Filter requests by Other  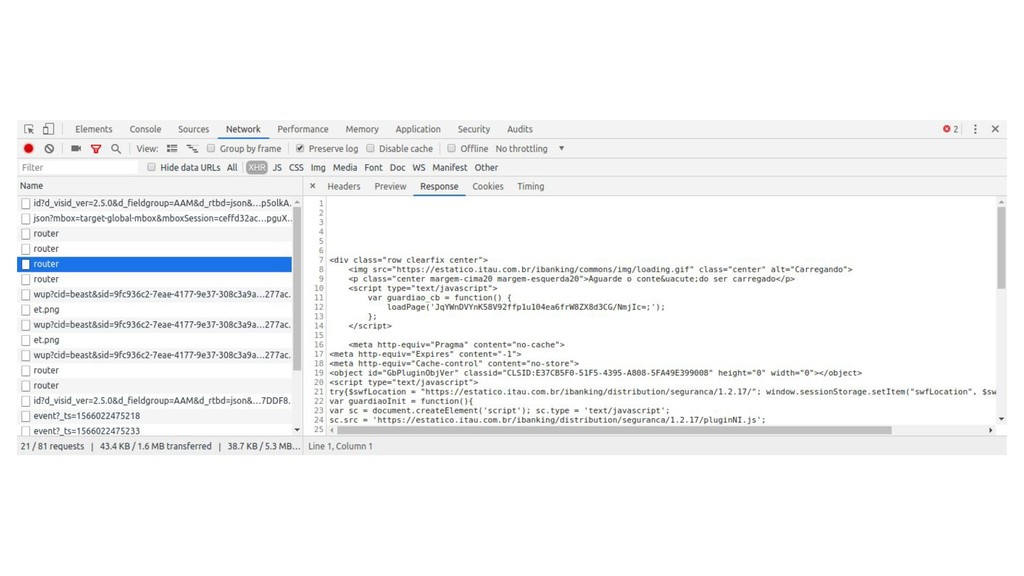click(486, 168)
